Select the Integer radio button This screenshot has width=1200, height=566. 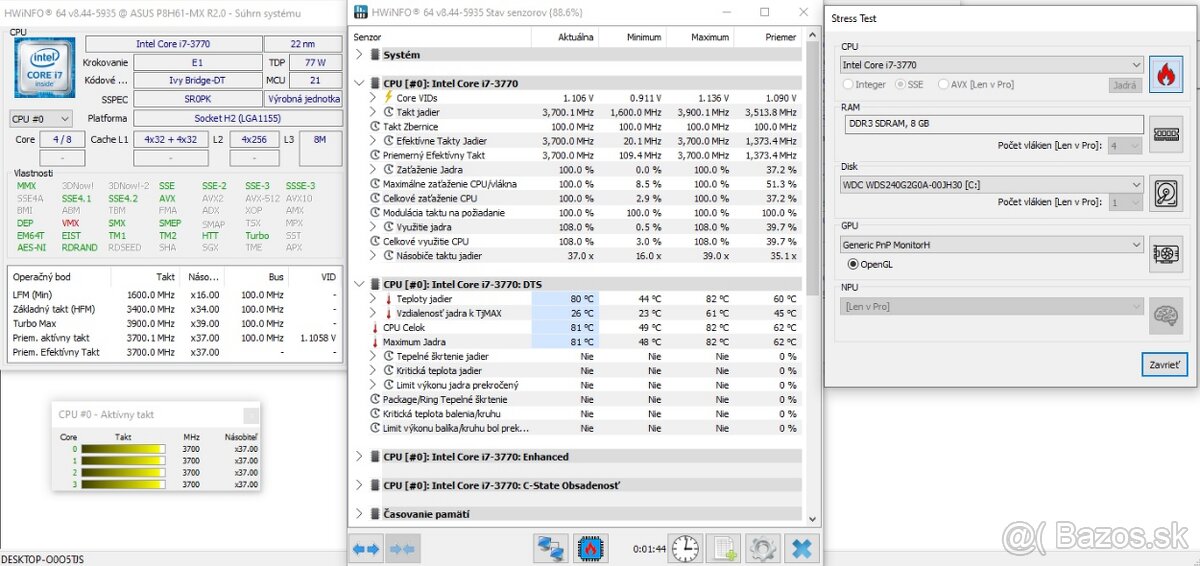(849, 85)
